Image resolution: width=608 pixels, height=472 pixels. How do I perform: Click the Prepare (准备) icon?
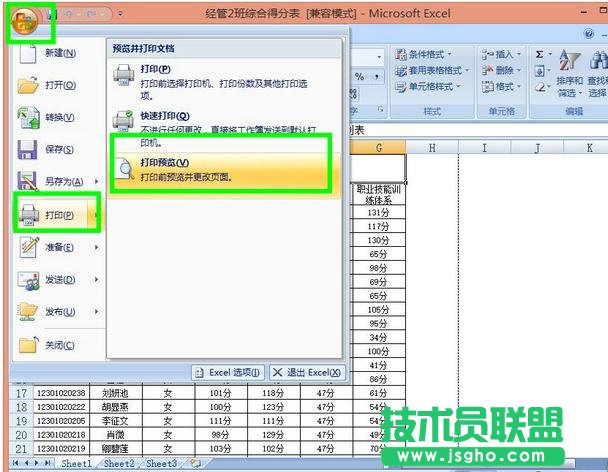(29, 247)
